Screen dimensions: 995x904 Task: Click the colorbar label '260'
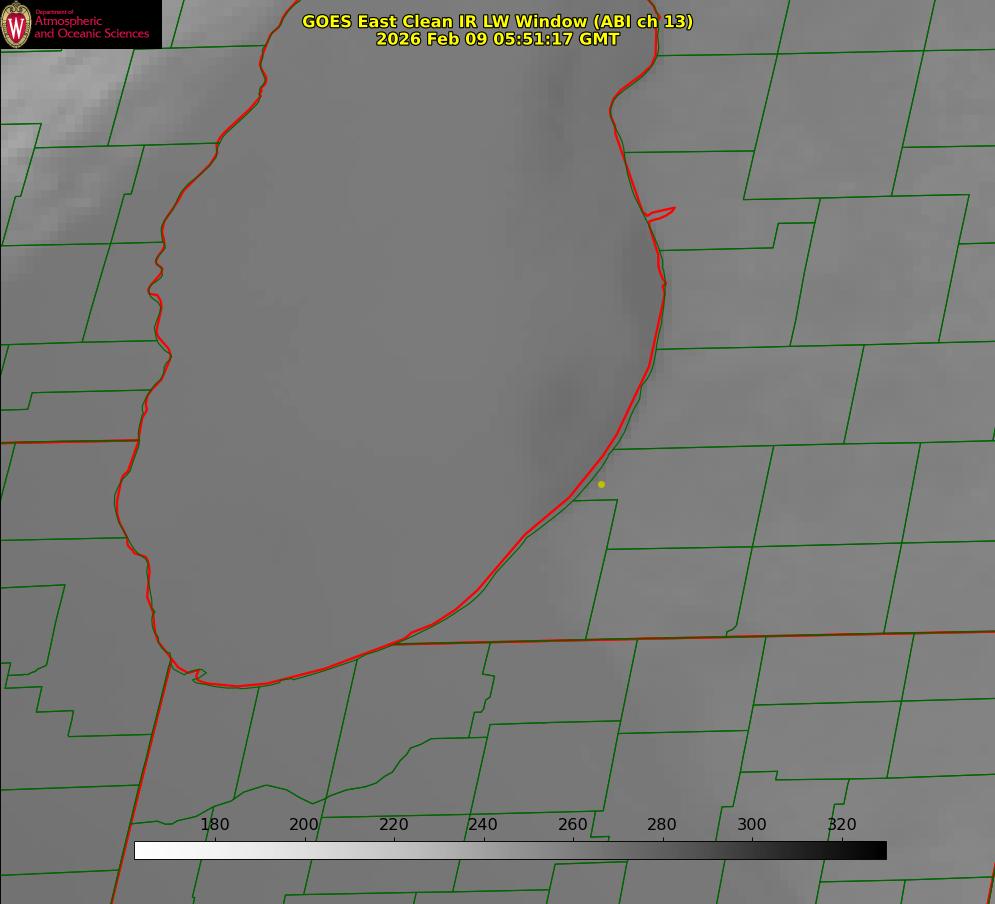point(572,824)
